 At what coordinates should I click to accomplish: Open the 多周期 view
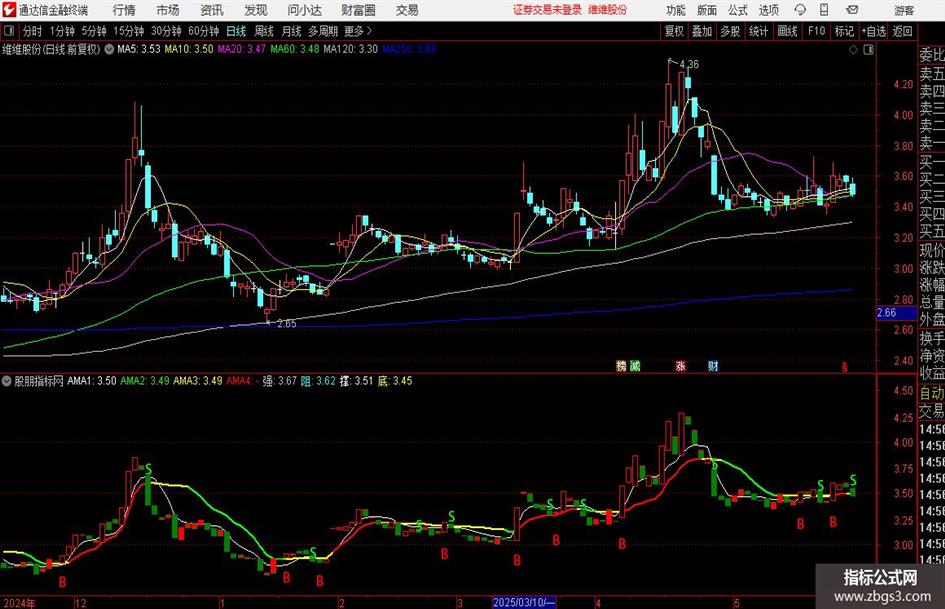[x=323, y=31]
